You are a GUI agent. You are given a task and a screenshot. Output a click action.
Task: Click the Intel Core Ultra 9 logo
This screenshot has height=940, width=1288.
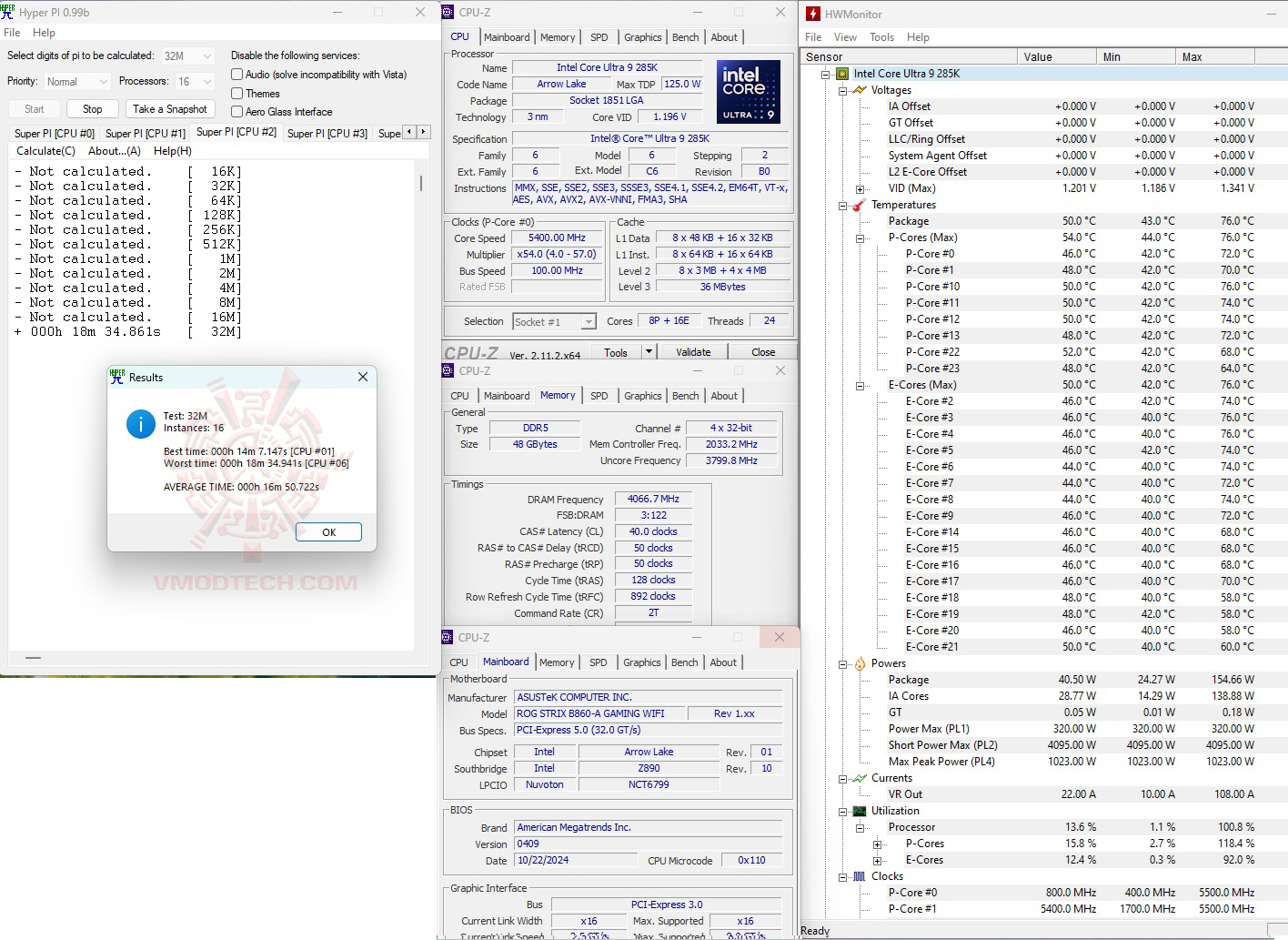748,91
